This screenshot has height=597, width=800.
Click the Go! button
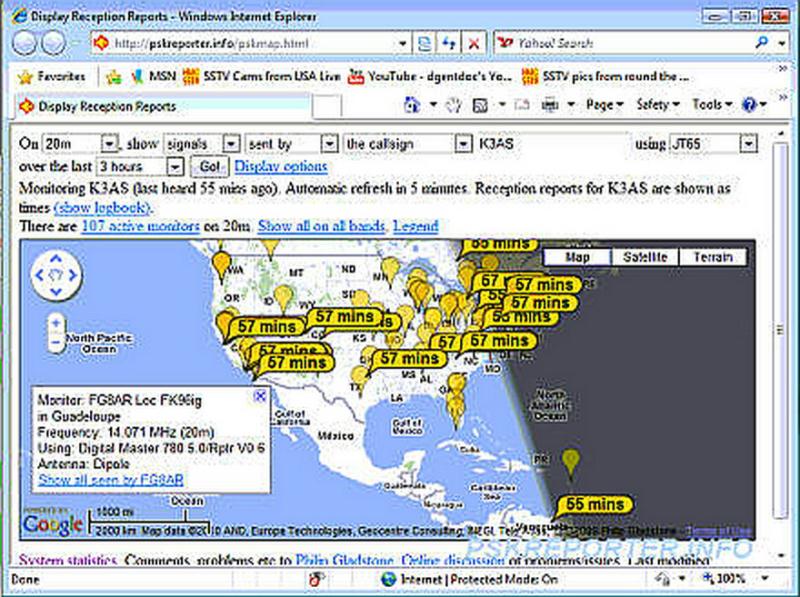pyautogui.click(x=209, y=166)
